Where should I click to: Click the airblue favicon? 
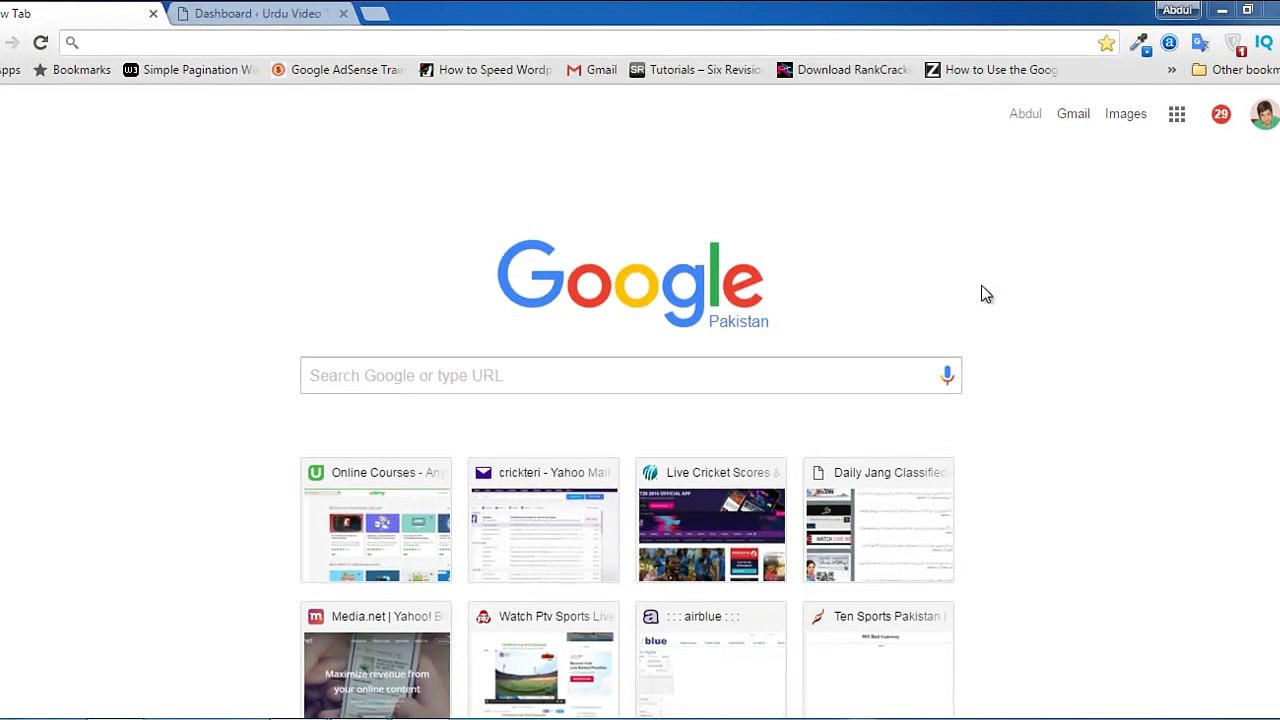[651, 617]
